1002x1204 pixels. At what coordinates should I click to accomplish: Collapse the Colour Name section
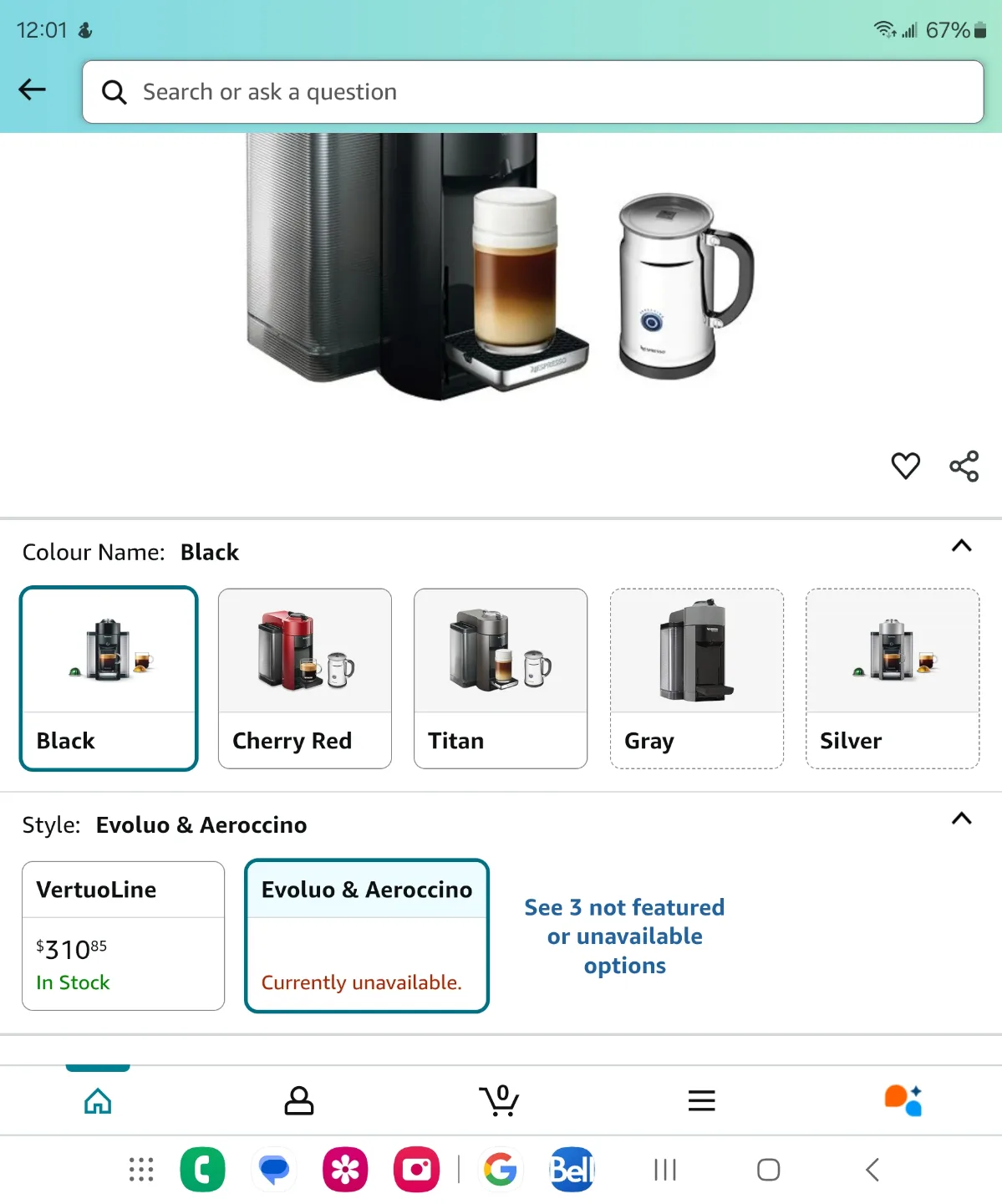[x=962, y=546]
